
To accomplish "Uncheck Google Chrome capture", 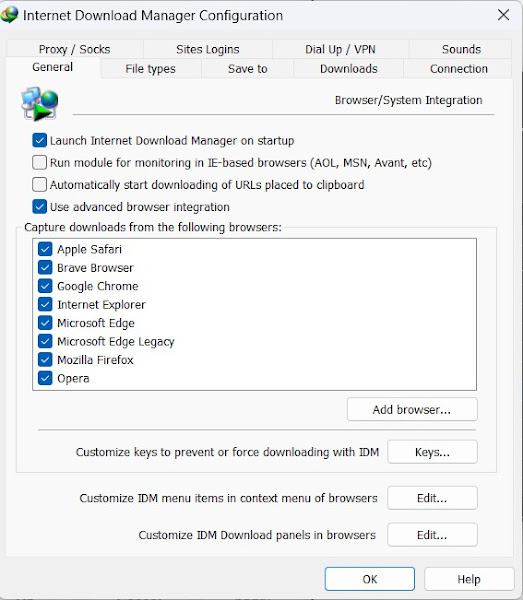I will tap(45, 286).
